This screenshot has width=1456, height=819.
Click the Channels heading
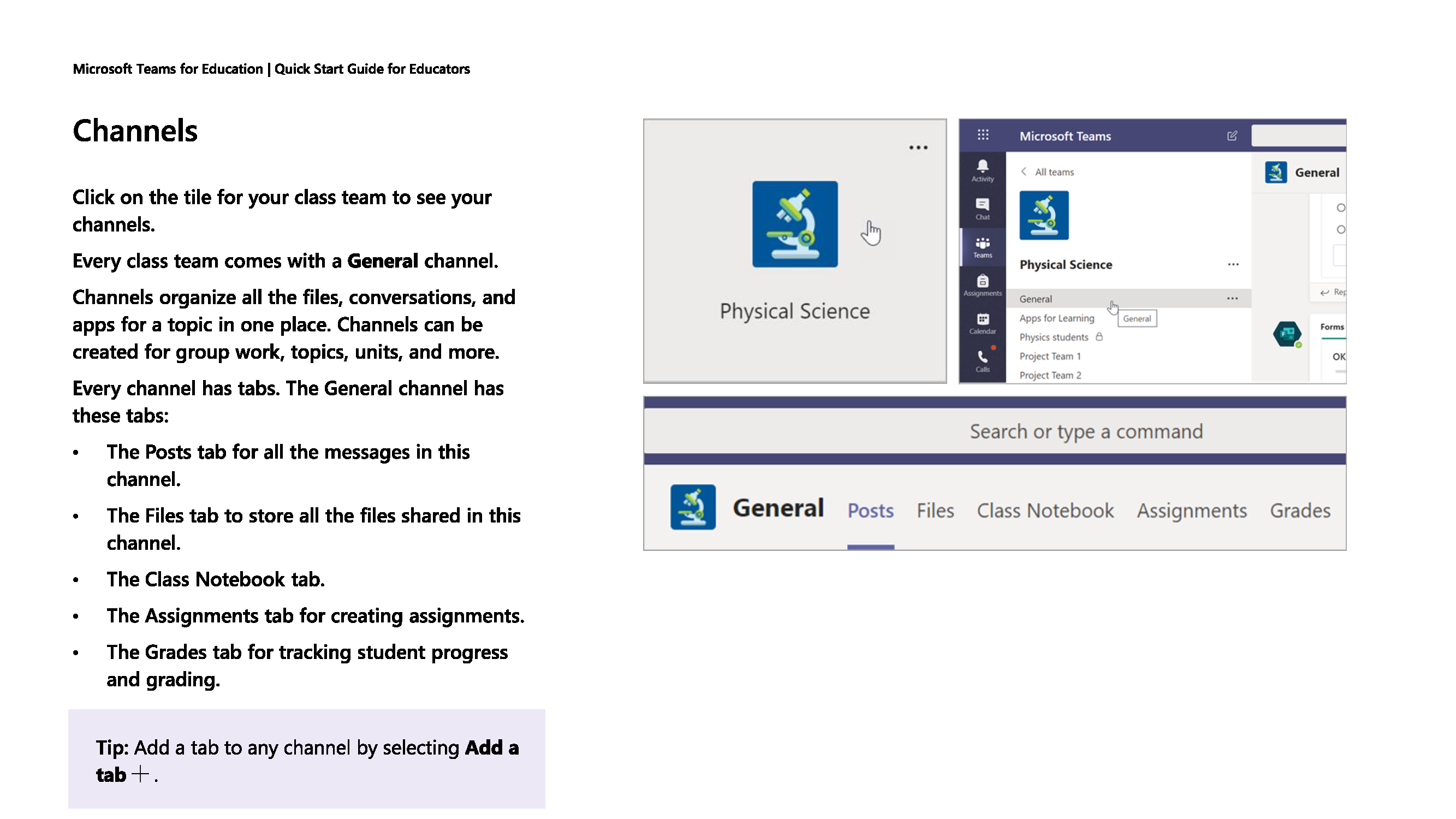134,130
